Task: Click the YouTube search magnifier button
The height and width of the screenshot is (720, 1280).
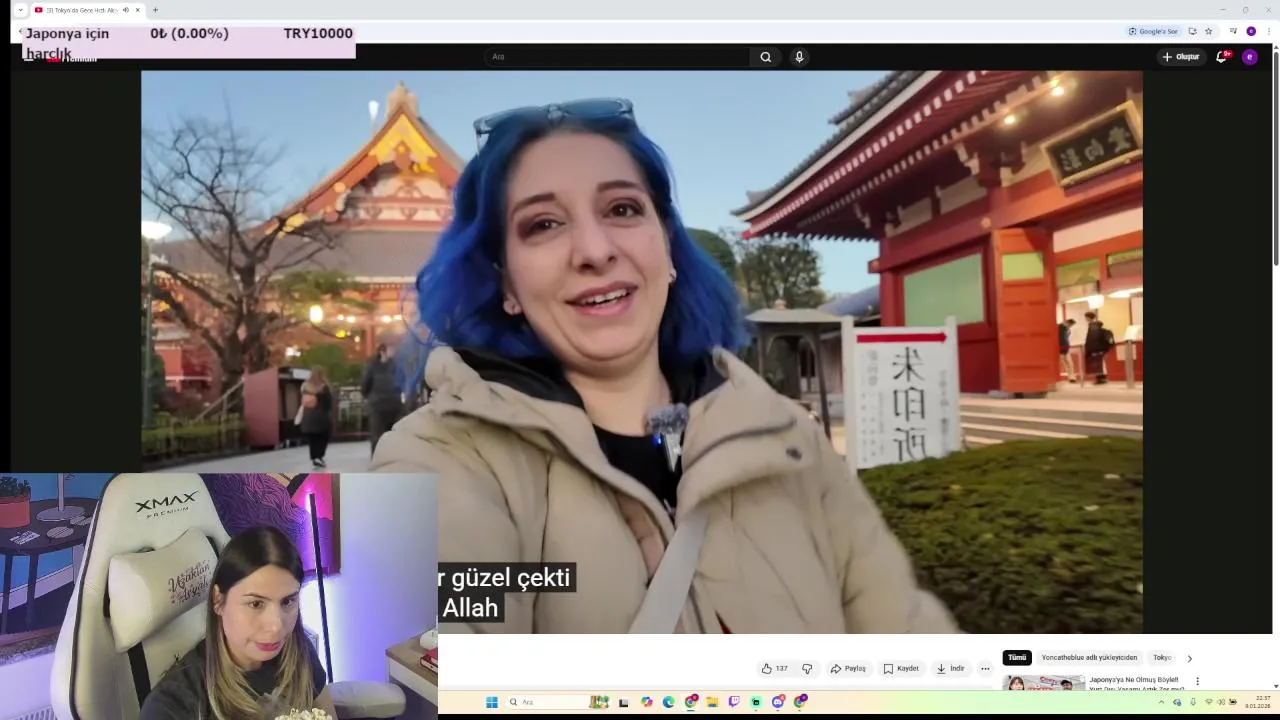Action: [x=765, y=57]
